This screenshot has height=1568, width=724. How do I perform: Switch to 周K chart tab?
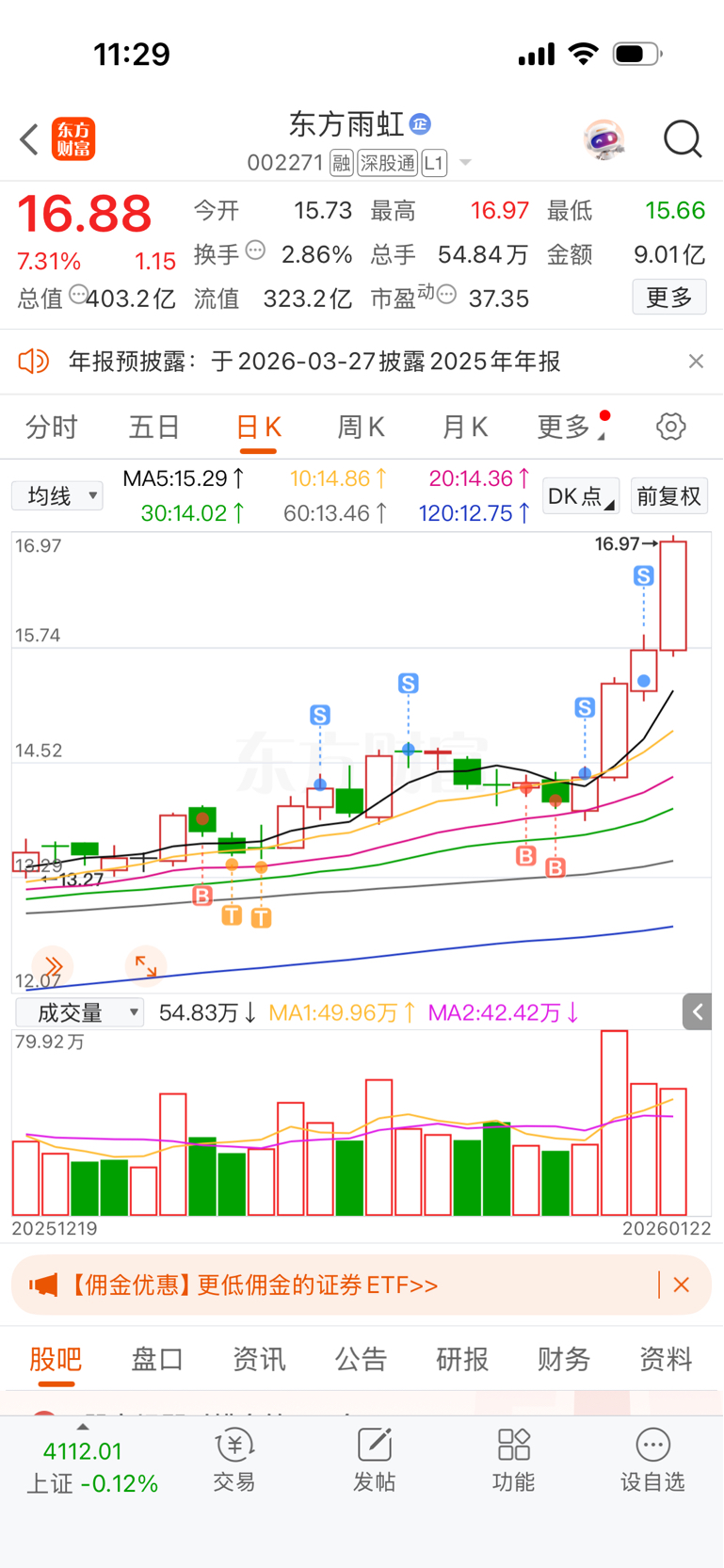[361, 428]
